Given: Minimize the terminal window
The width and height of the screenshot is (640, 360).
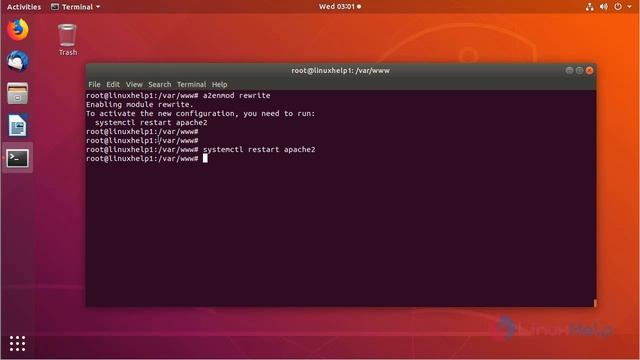Looking at the screenshot, I should pos(569,70).
